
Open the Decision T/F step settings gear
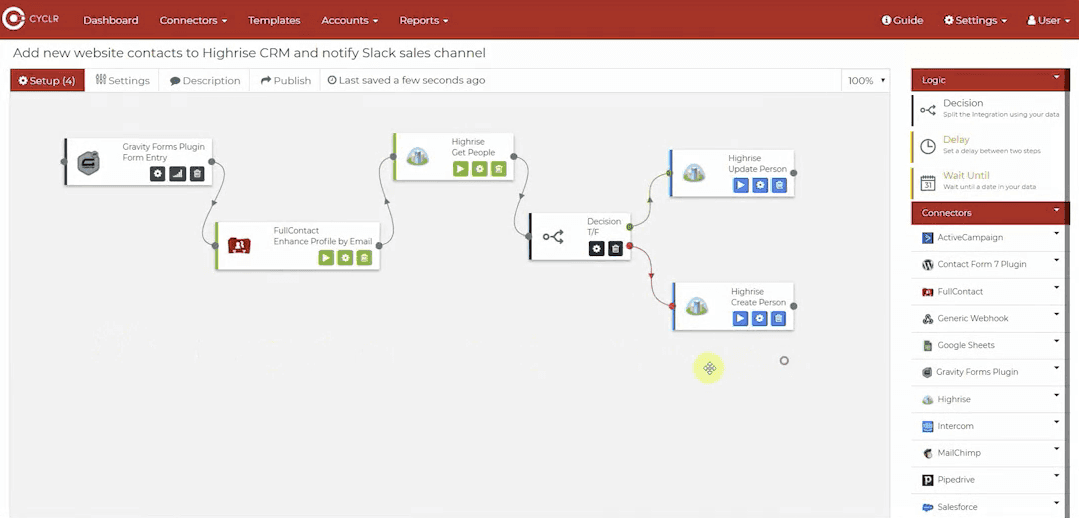596,249
